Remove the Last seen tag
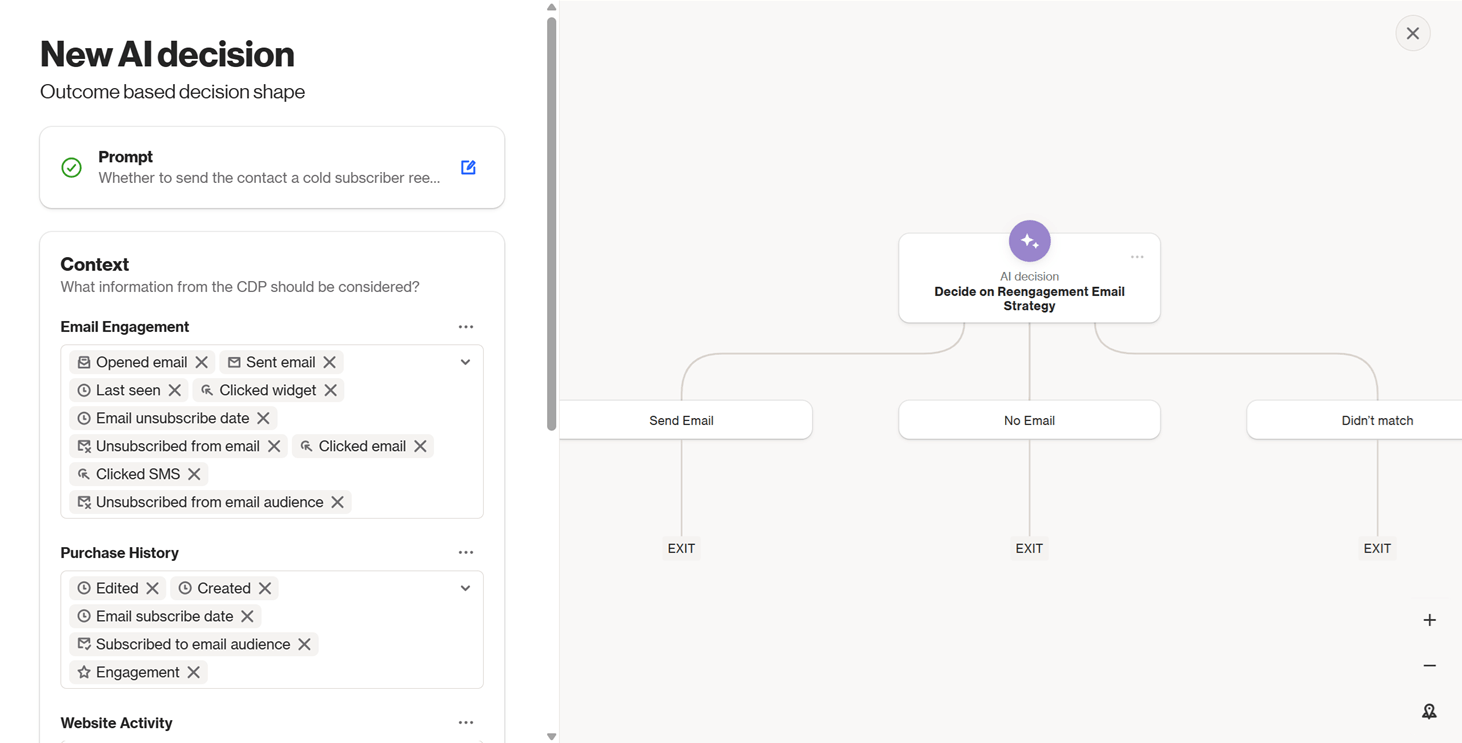 (x=175, y=390)
